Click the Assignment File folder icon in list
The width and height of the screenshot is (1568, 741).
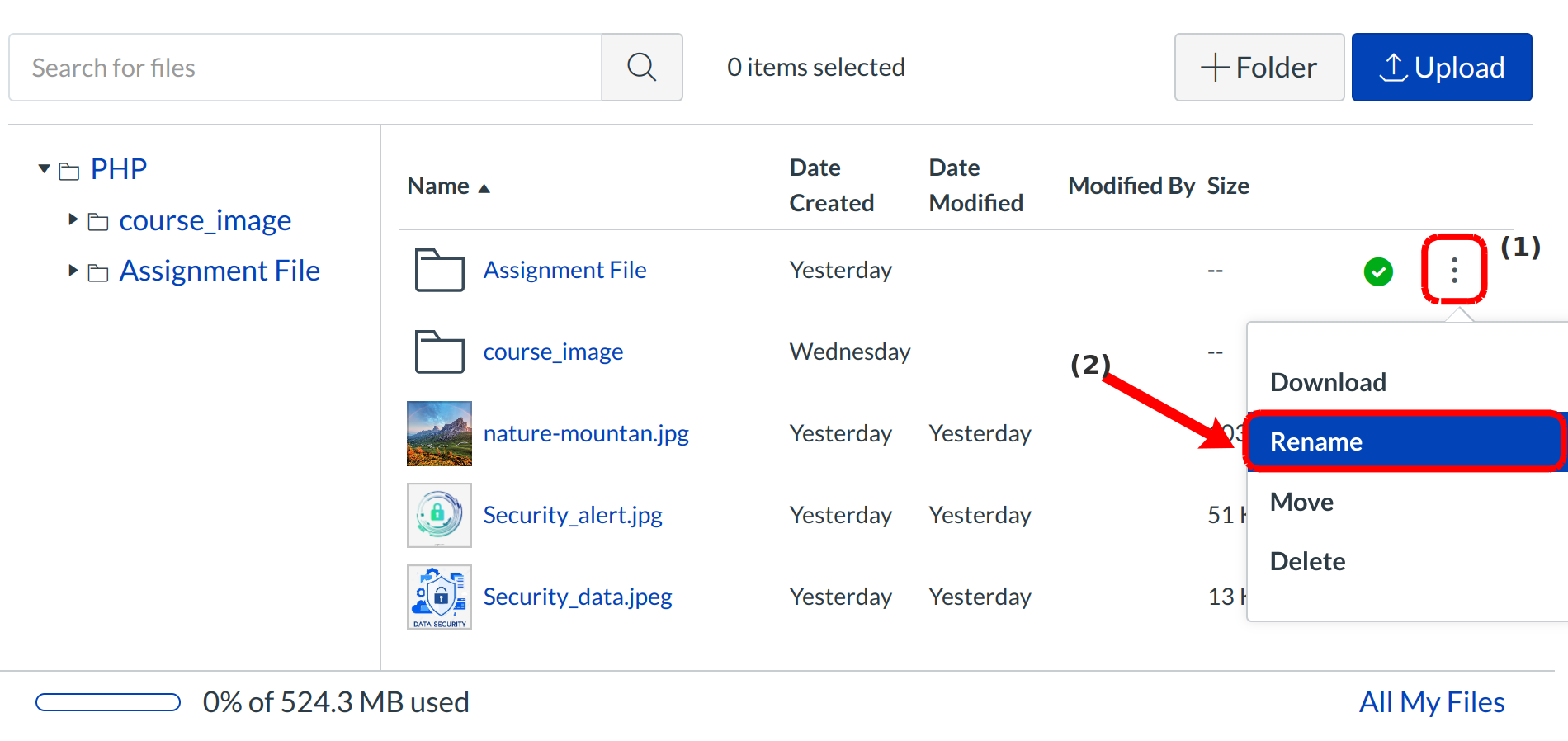(x=439, y=270)
